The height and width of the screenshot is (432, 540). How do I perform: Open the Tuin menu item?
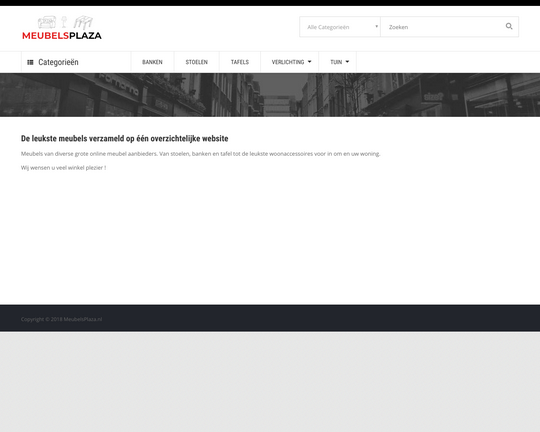pyautogui.click(x=336, y=62)
